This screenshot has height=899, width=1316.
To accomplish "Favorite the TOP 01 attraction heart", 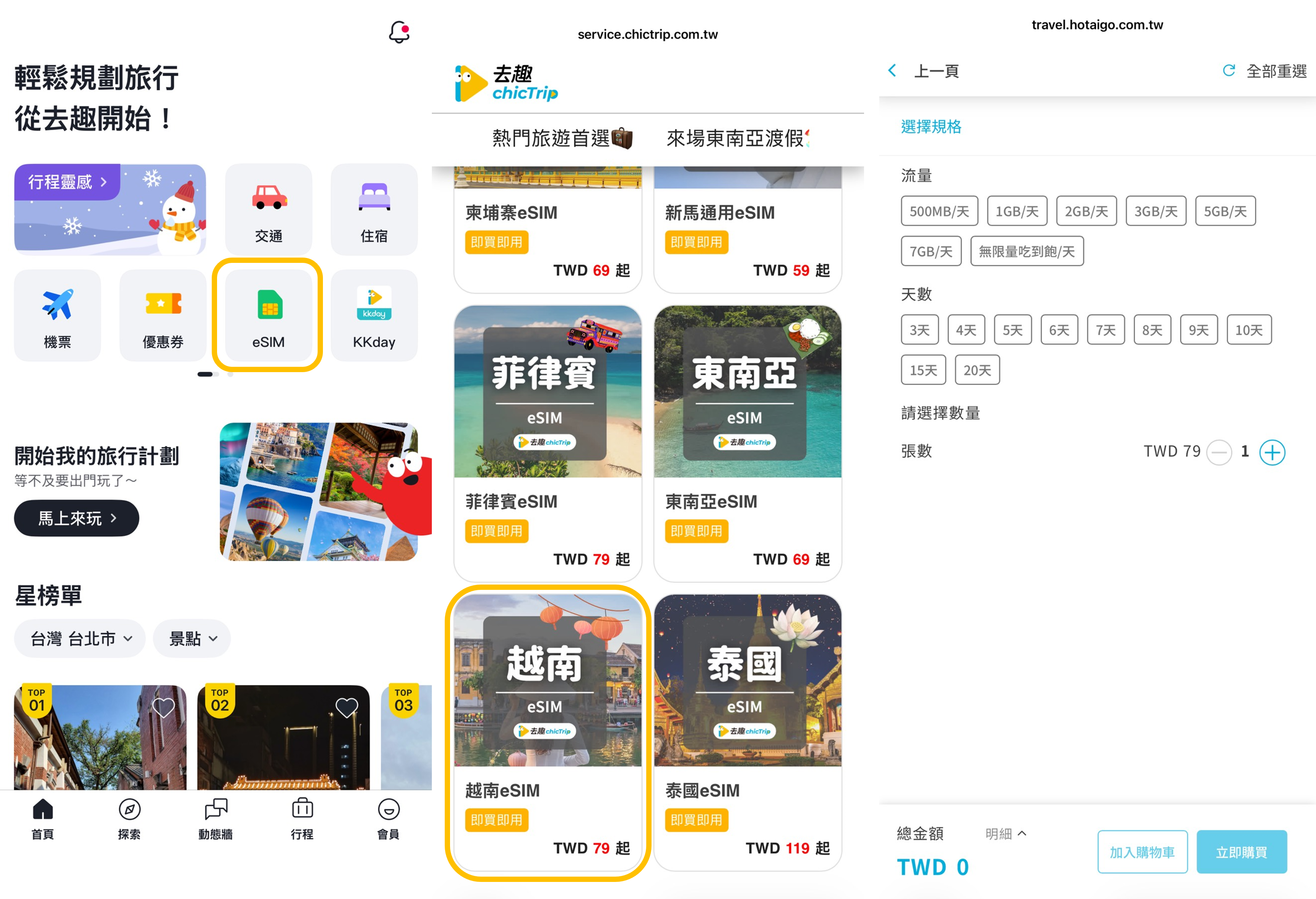I will click(164, 707).
